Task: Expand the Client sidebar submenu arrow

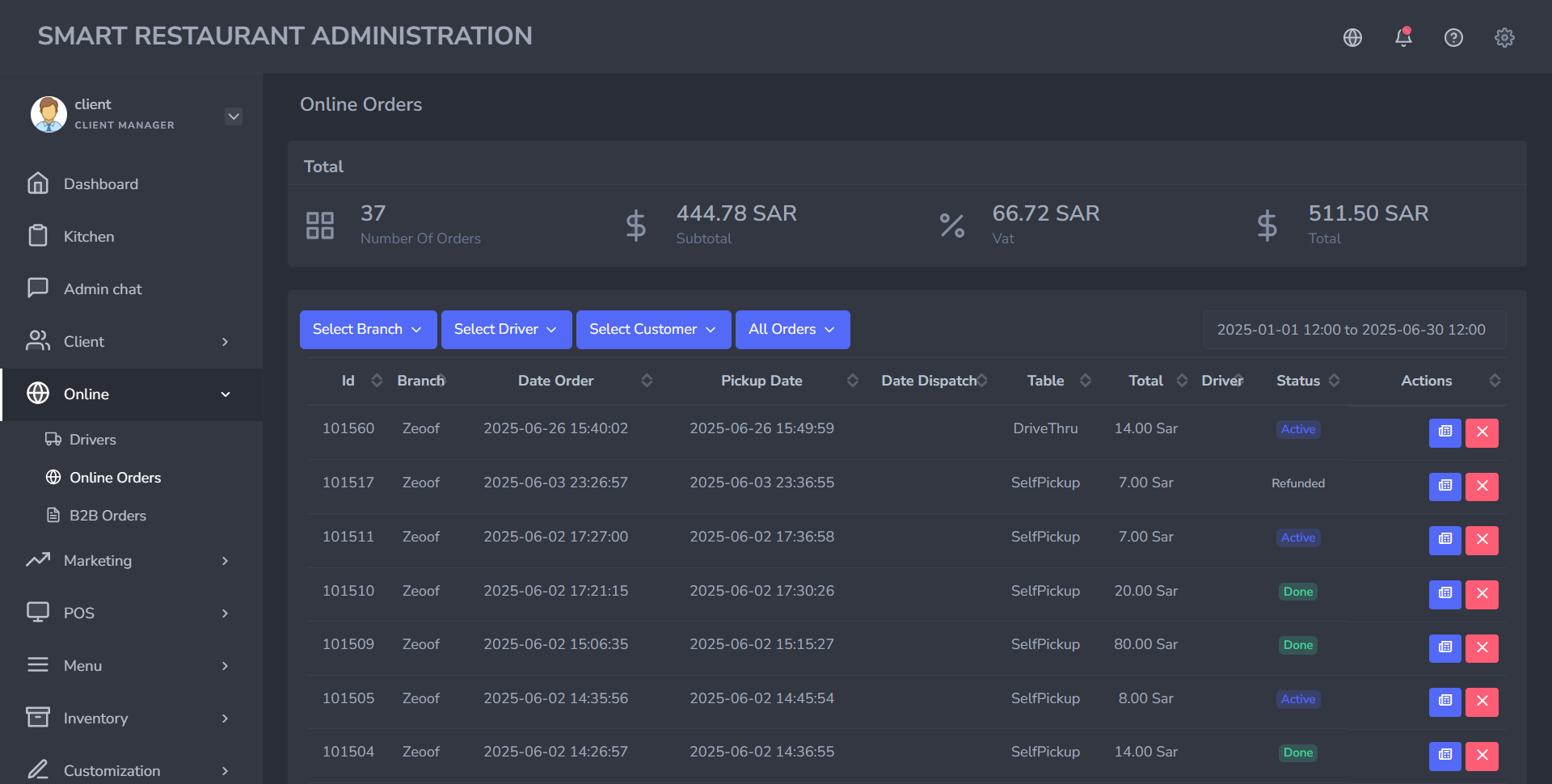Action: [225, 342]
